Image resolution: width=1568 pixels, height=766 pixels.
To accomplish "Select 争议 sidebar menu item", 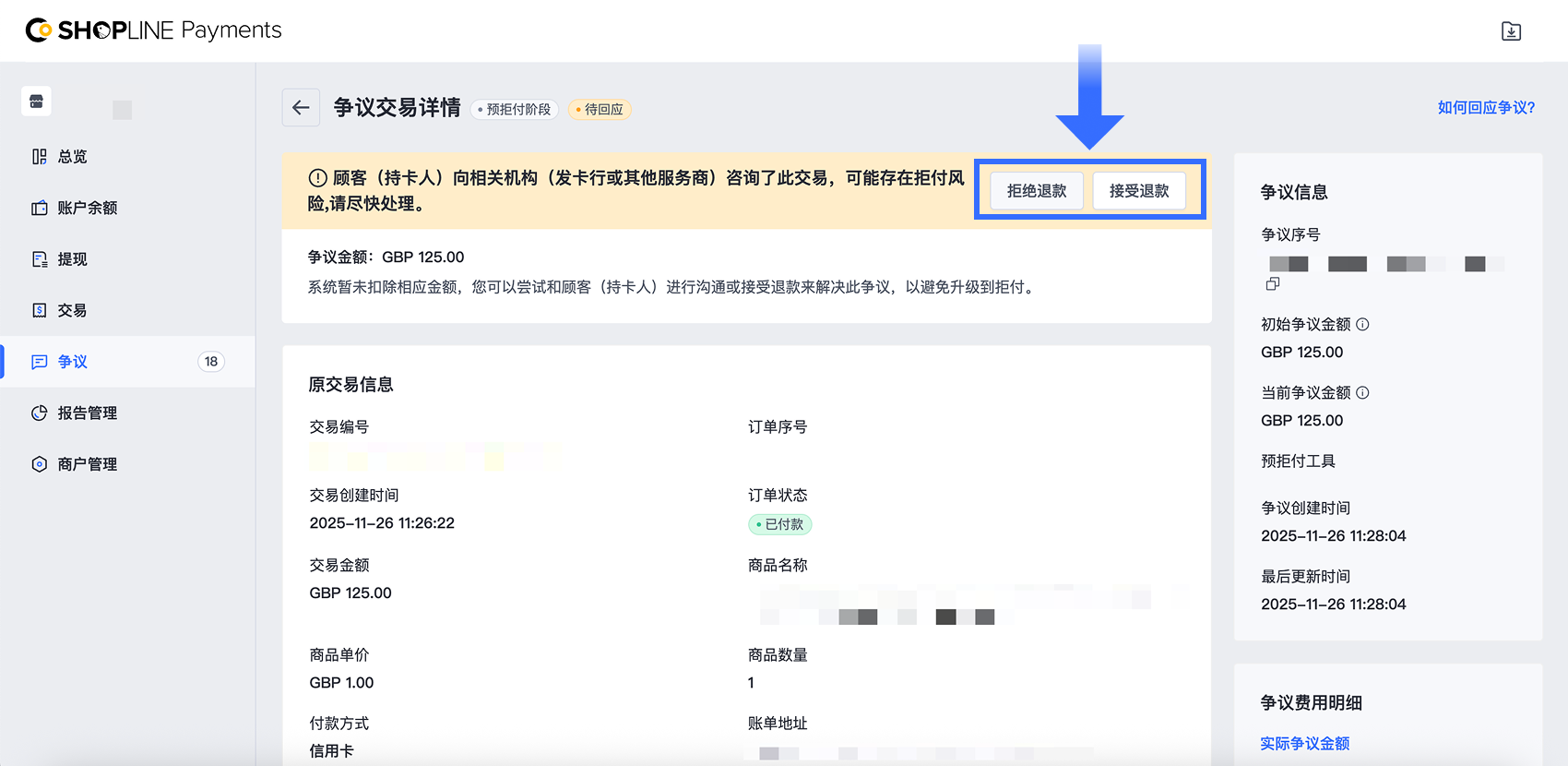I will (72, 362).
